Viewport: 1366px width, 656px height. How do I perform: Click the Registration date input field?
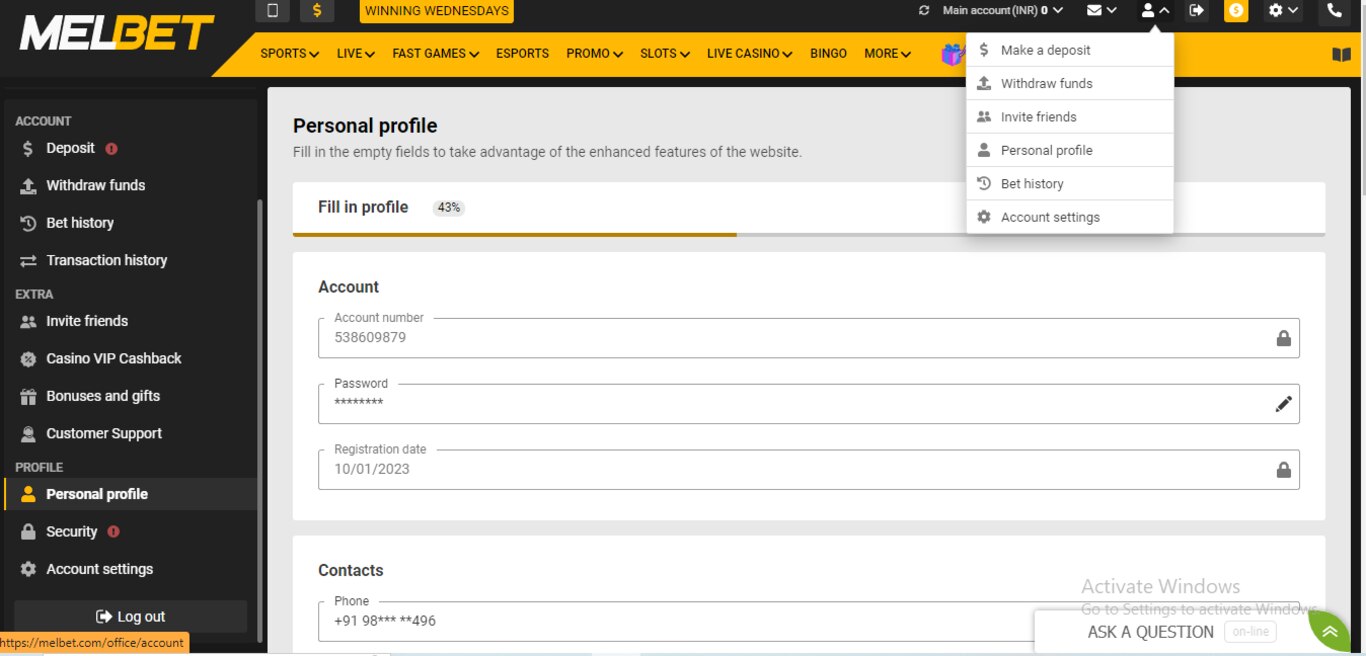tap(809, 470)
